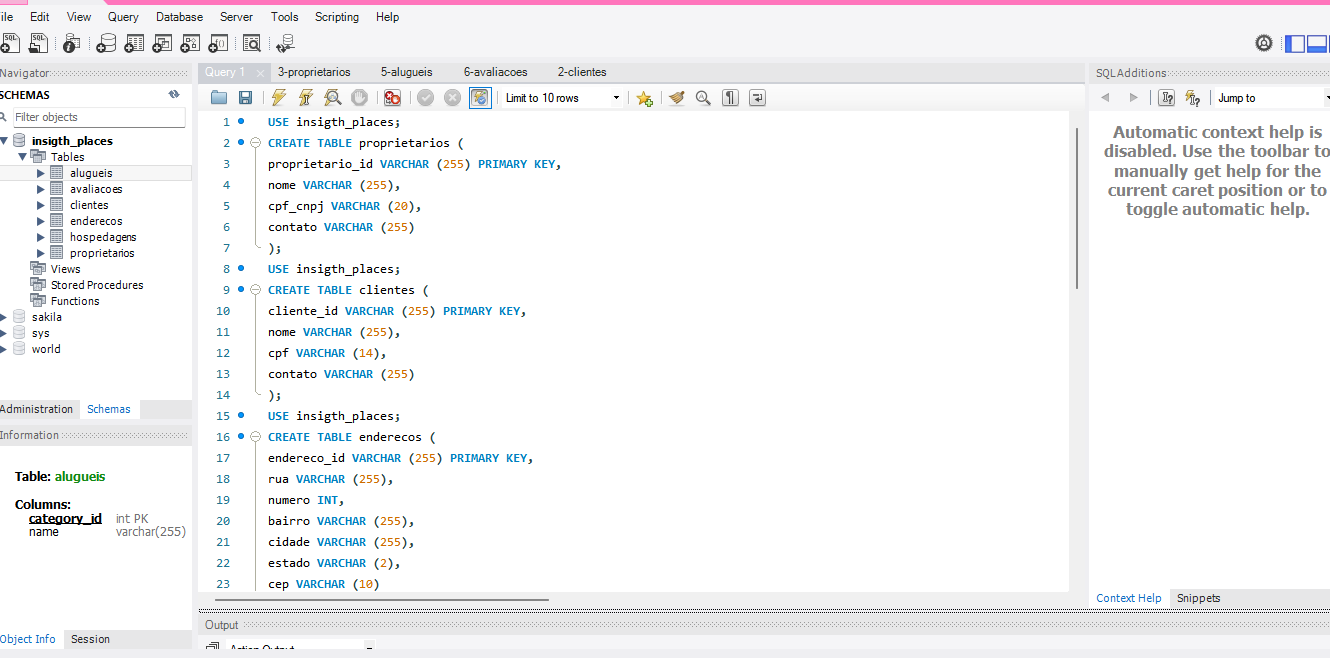1330x658 pixels.
Task: Click the Explain execution plan magnifier icon
Action: click(332, 98)
